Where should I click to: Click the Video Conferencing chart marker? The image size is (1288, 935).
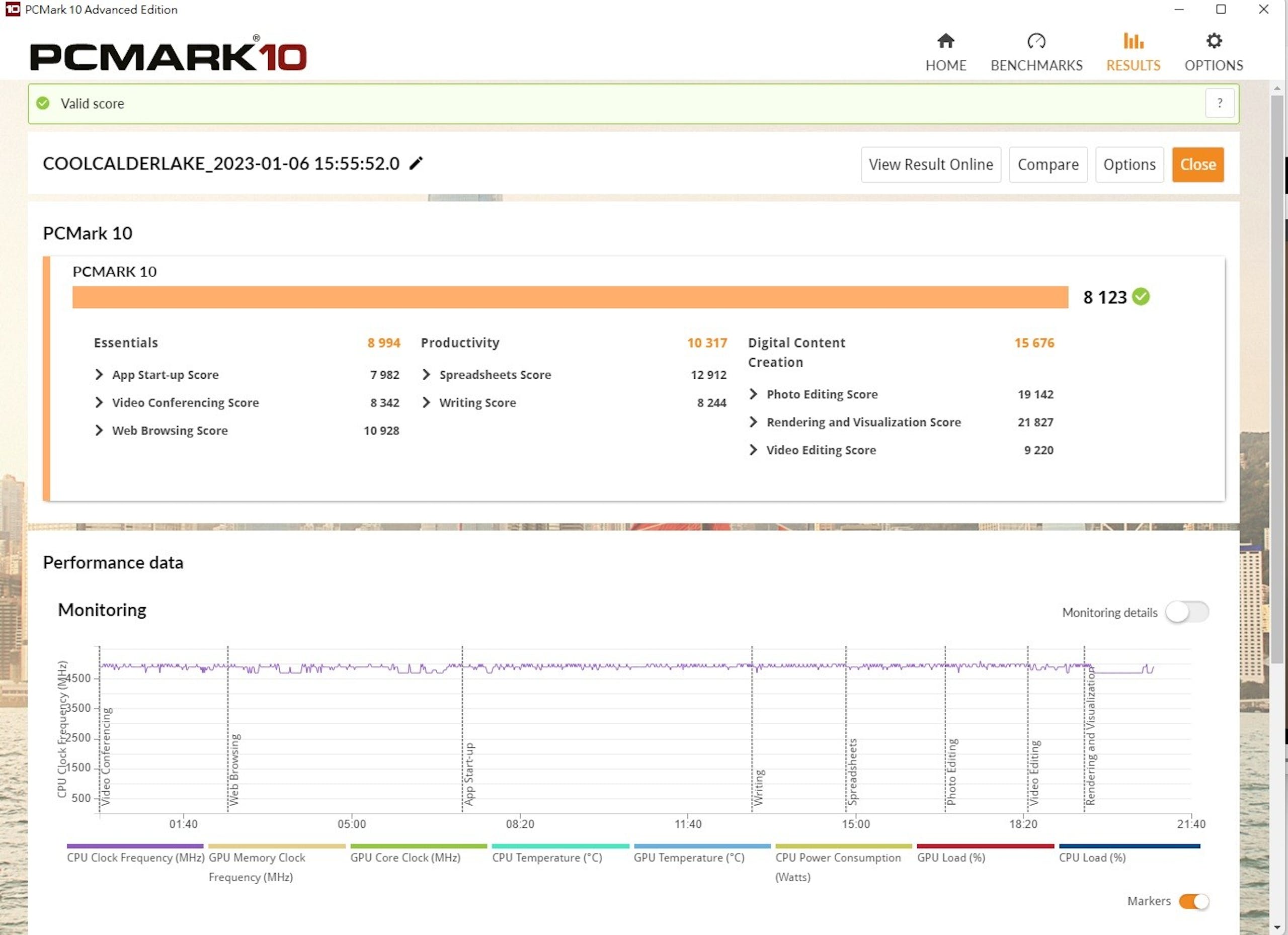pyautogui.click(x=106, y=756)
